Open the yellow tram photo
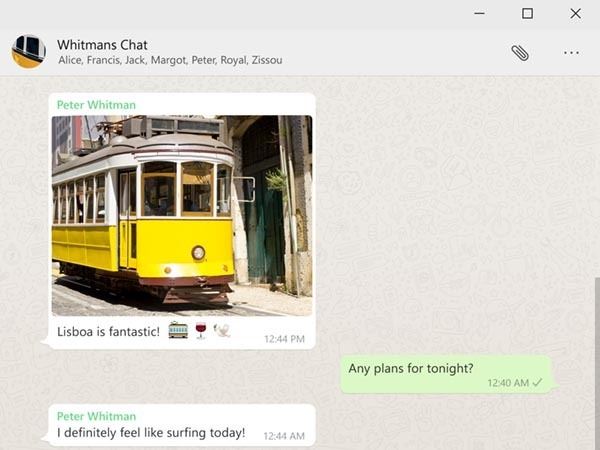This screenshot has height=450, width=600. (182, 215)
